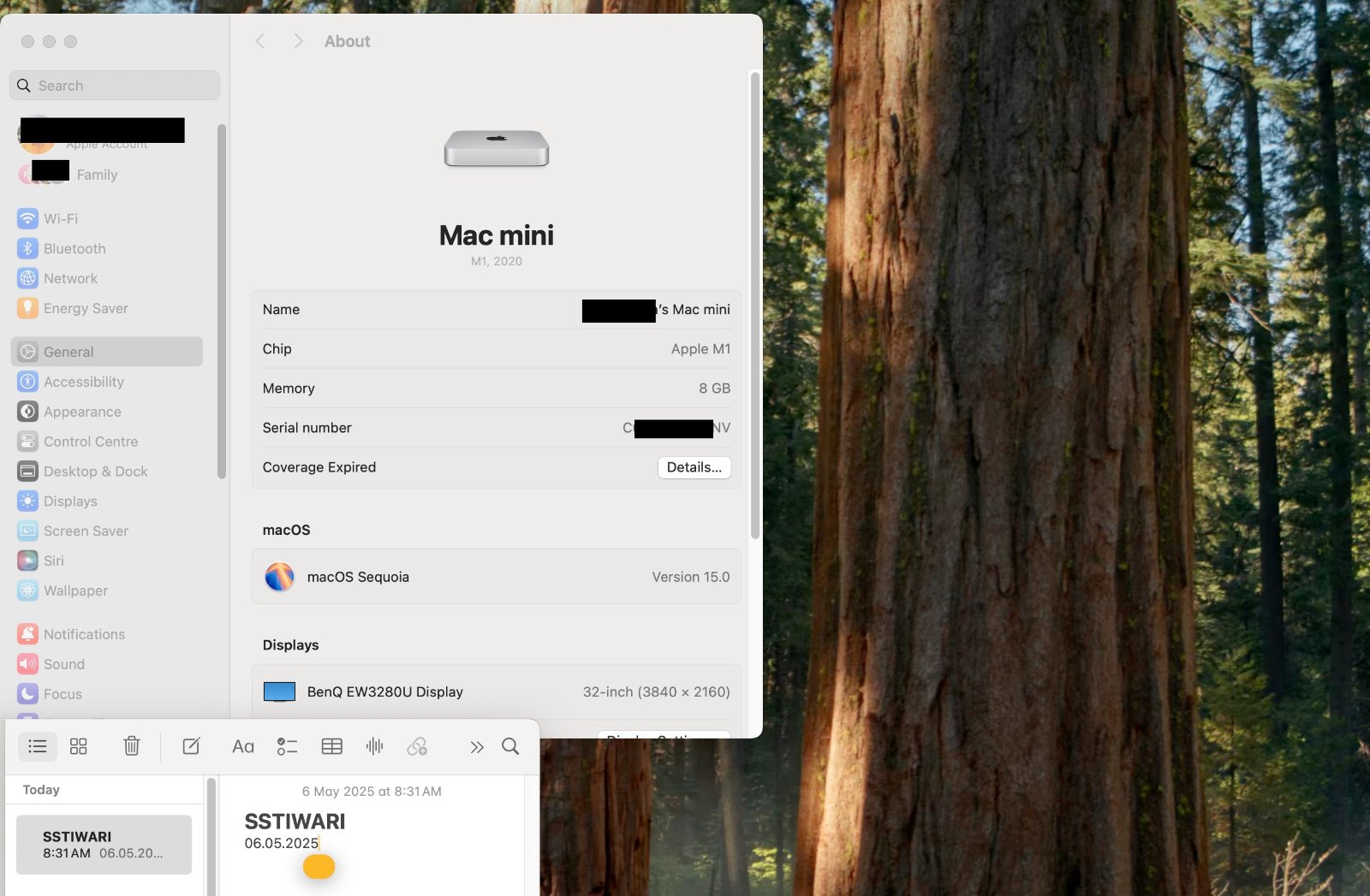
Task: Record audio in Notes
Action: tap(375, 746)
